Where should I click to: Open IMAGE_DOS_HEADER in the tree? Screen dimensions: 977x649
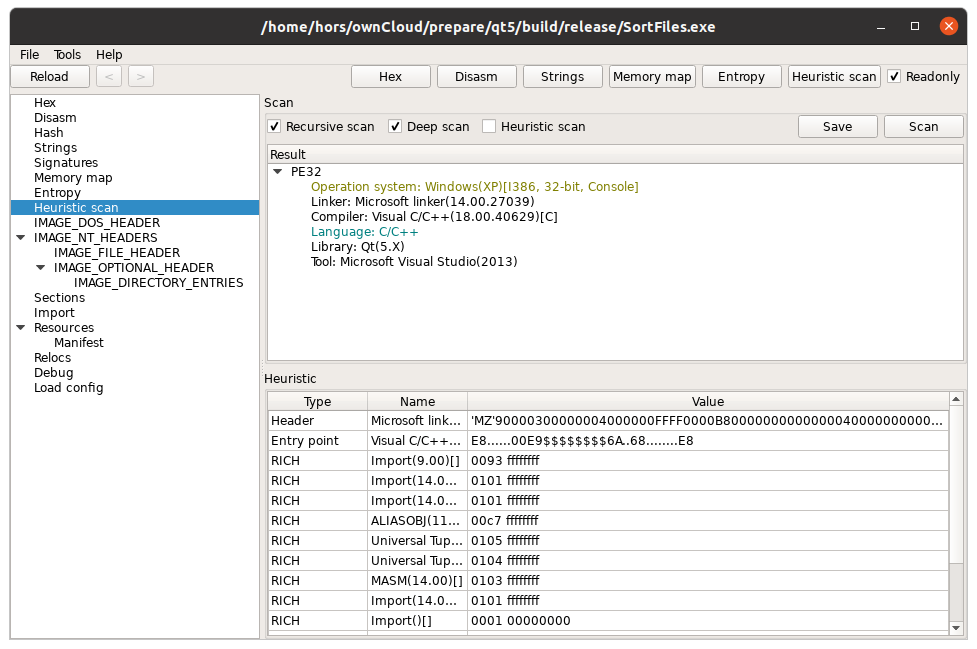97,222
